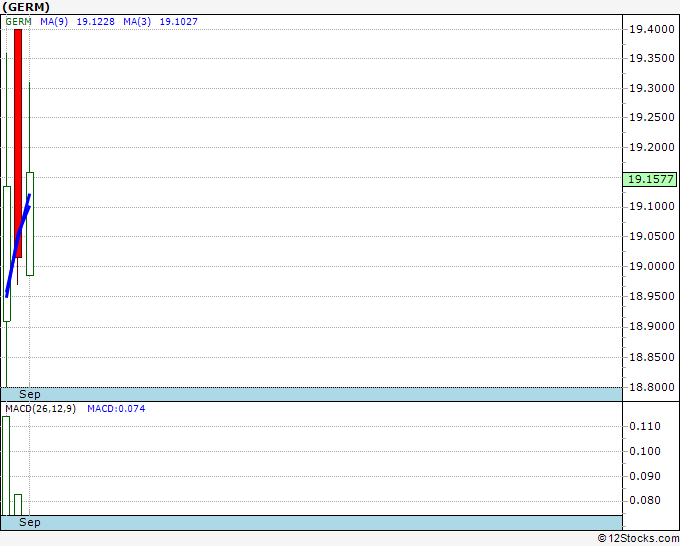Click the 19.0500 price axis label

point(652,236)
